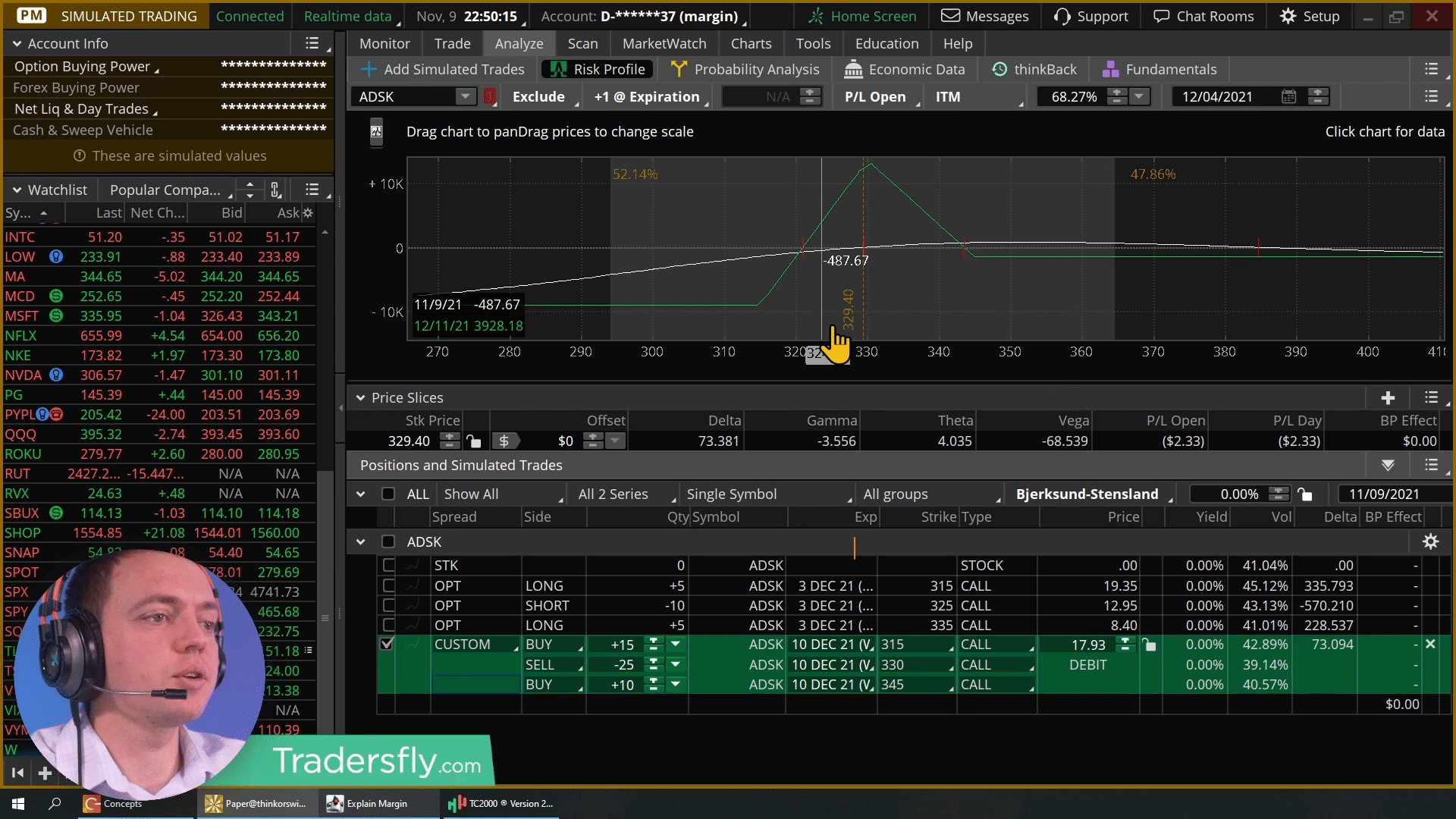
Task: Adjust the 329.40 stock price stepper
Action: [x=450, y=441]
